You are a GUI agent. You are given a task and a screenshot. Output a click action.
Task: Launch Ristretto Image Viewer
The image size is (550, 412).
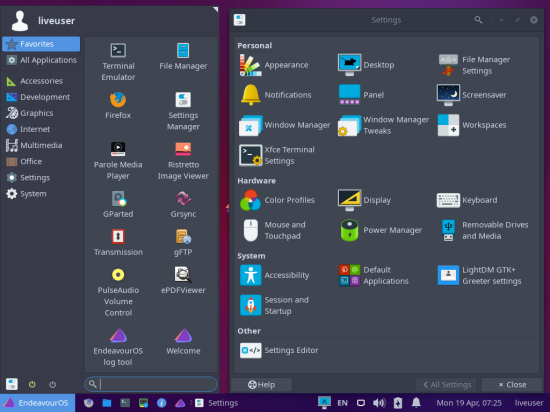click(183, 161)
